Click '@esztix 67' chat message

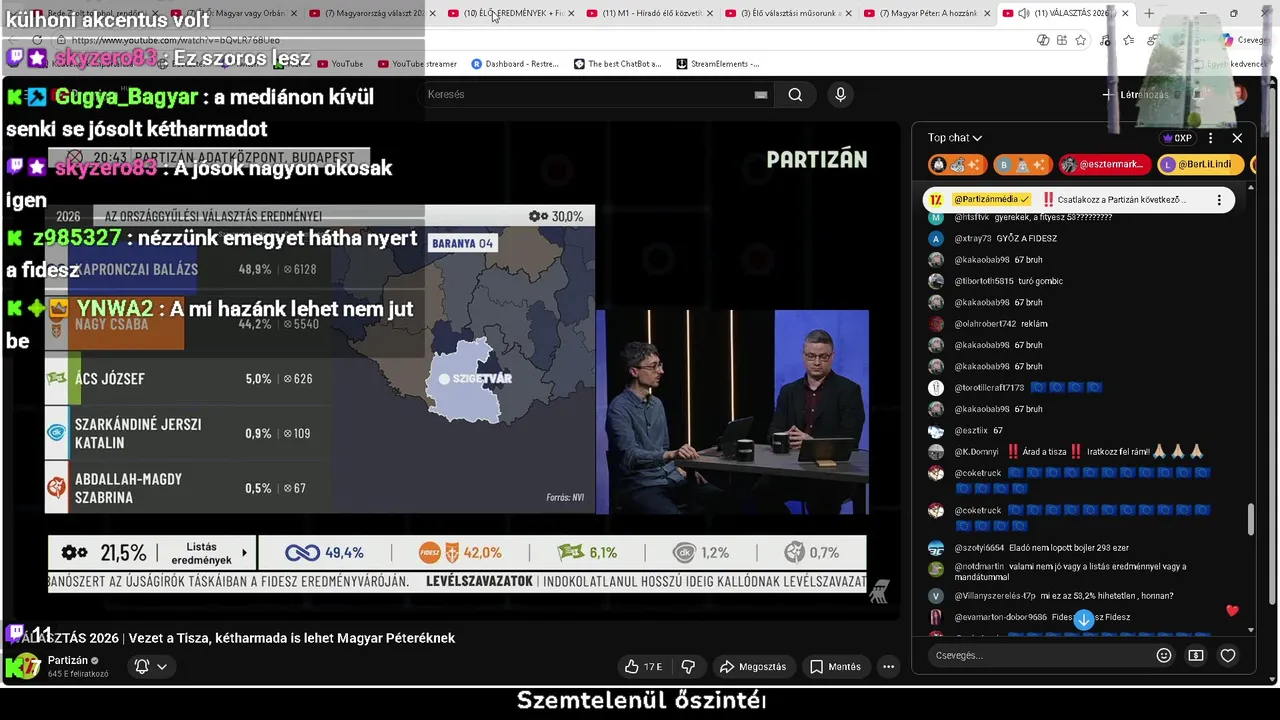[978, 431]
